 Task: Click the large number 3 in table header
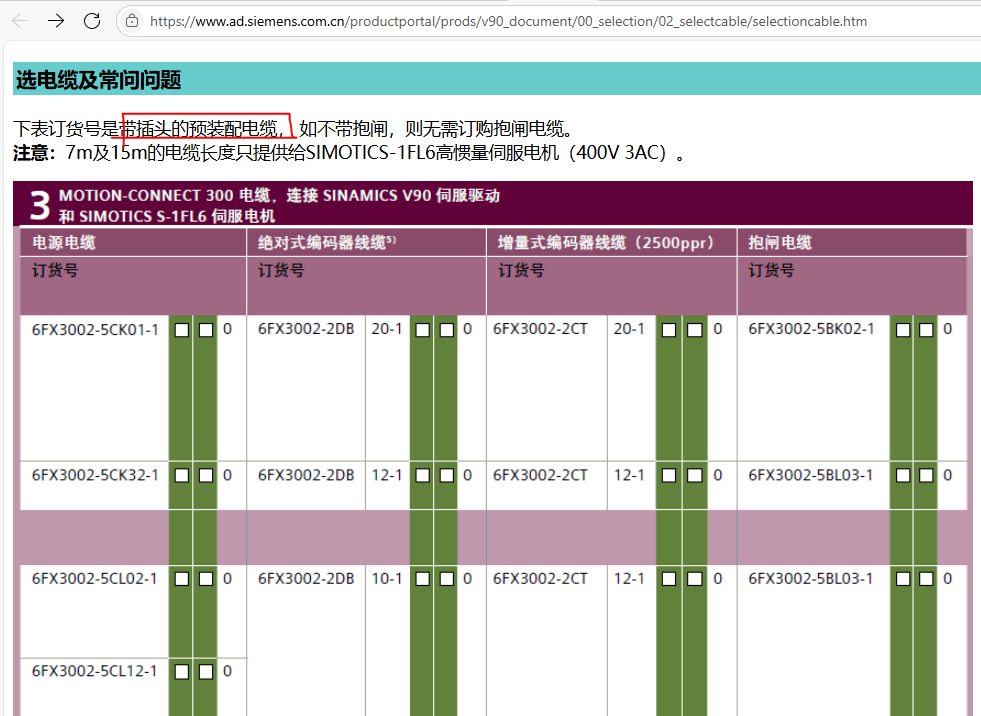[40, 206]
